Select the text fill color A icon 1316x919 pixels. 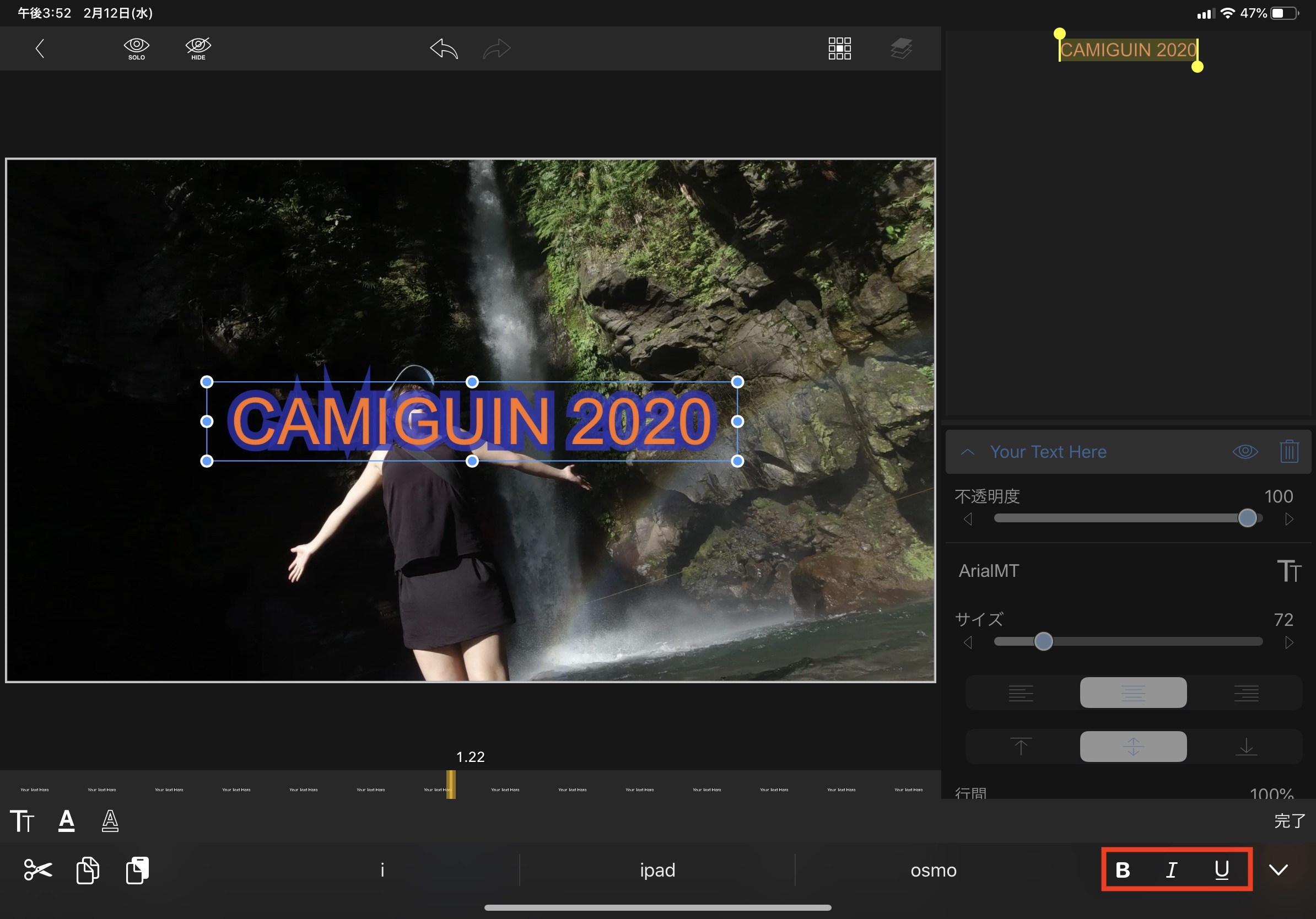(67, 820)
